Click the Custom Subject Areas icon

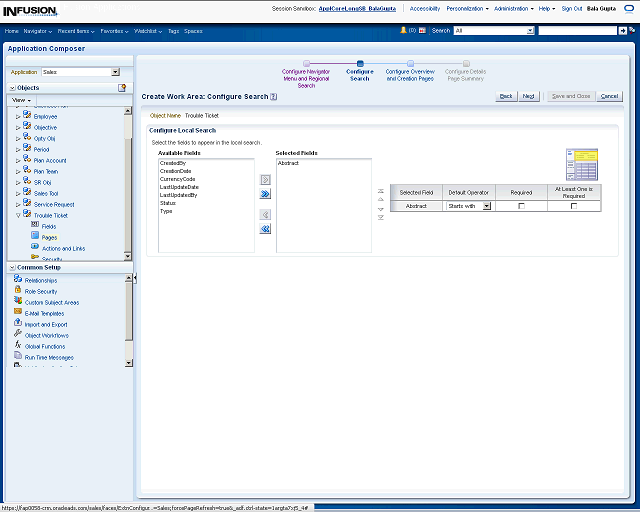click(x=18, y=302)
